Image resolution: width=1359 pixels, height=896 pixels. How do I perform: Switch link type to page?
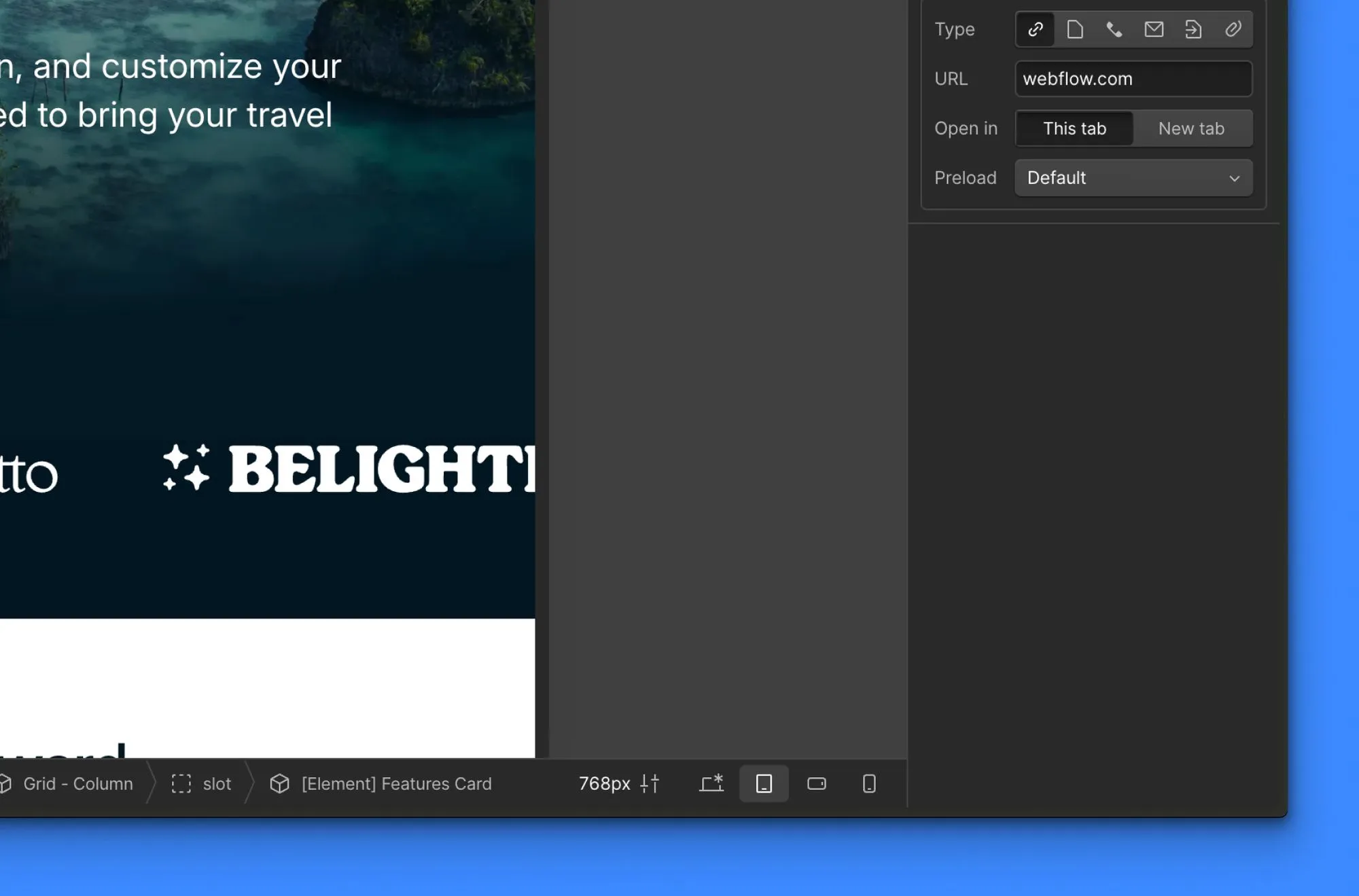point(1074,29)
